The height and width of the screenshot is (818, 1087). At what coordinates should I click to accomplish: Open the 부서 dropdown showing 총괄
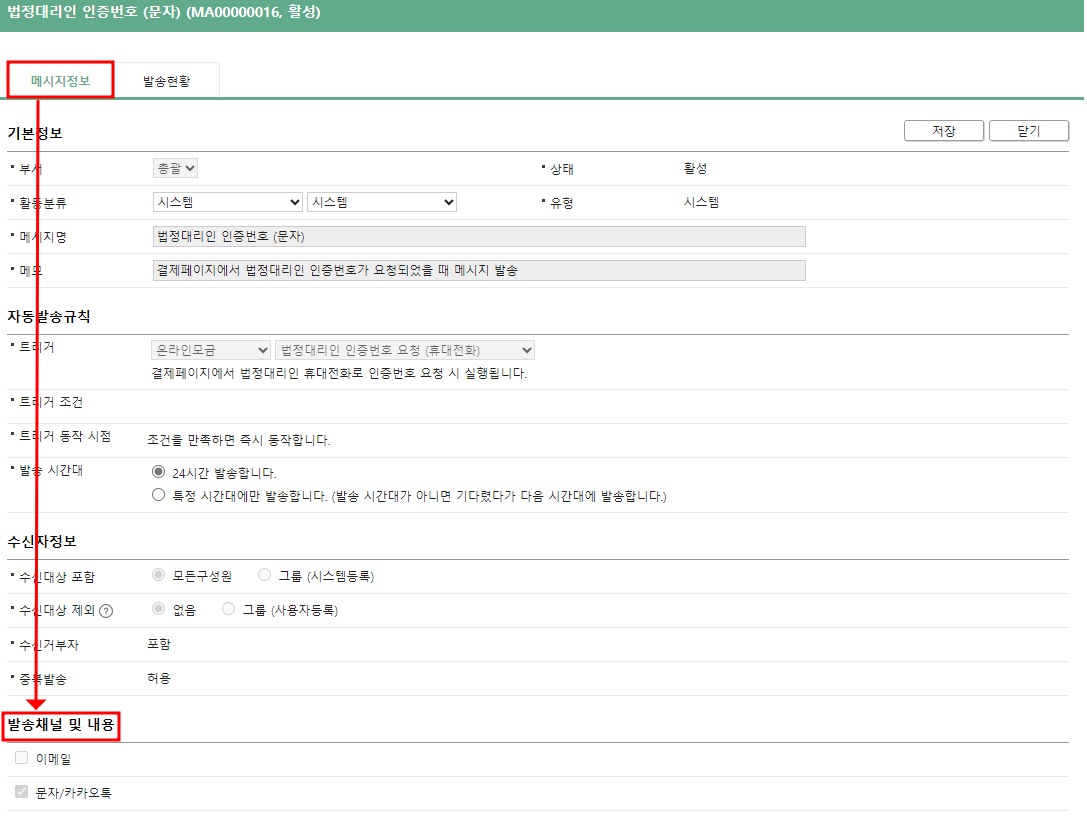pyautogui.click(x=175, y=168)
